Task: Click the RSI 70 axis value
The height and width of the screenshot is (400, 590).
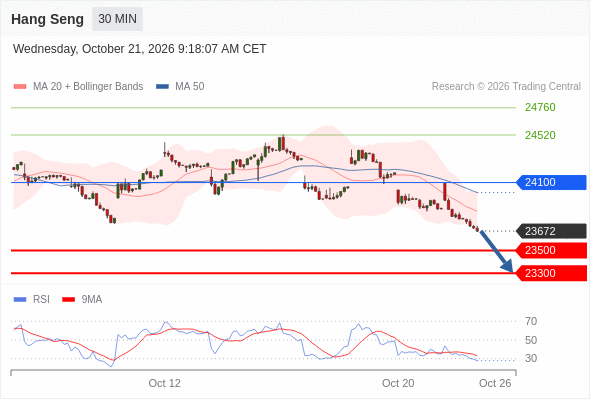Action: tap(531, 321)
